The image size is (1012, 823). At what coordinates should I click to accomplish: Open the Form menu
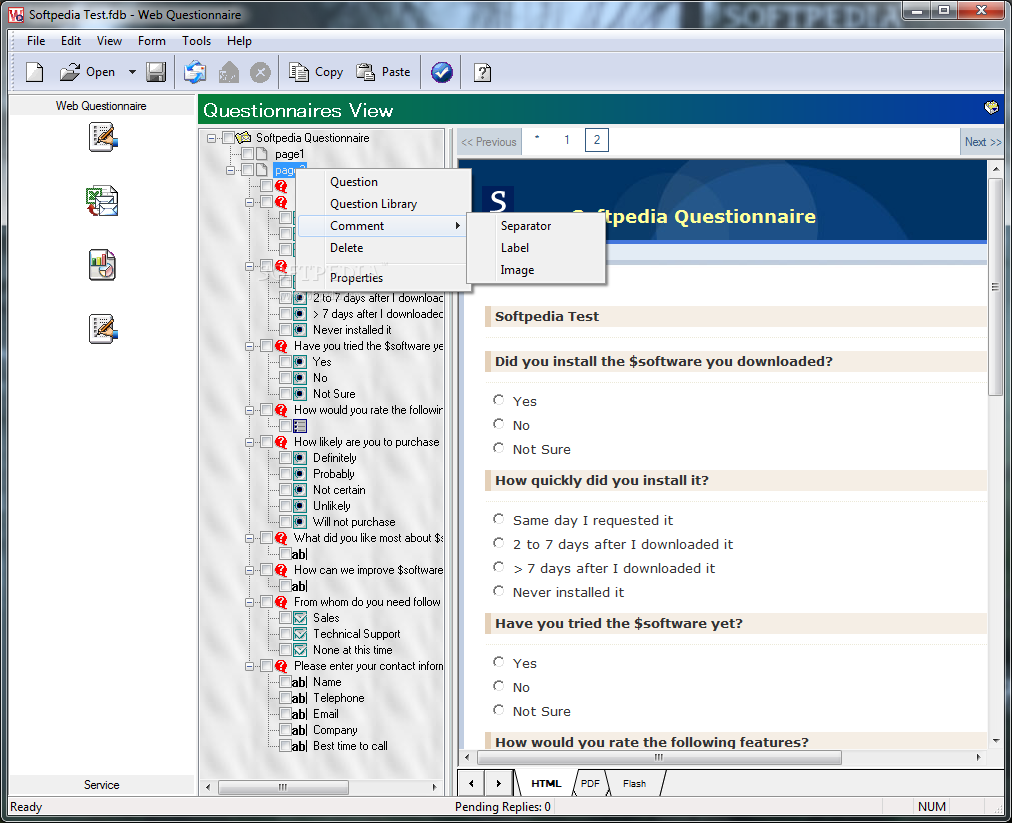tap(152, 41)
